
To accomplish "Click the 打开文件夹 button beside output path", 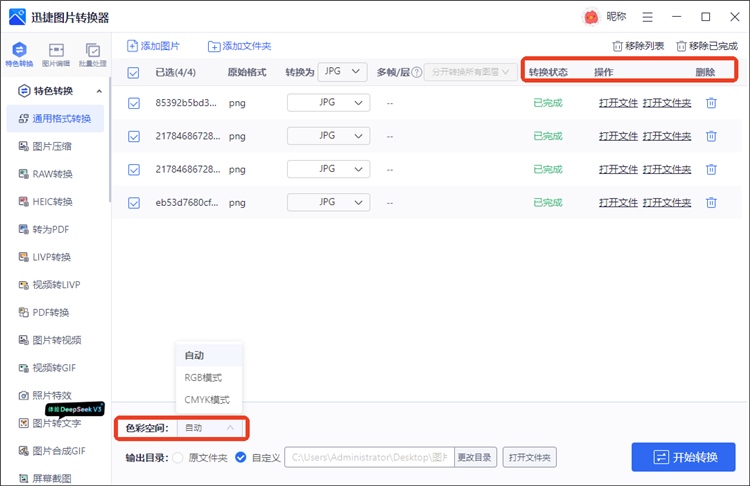I will point(529,457).
